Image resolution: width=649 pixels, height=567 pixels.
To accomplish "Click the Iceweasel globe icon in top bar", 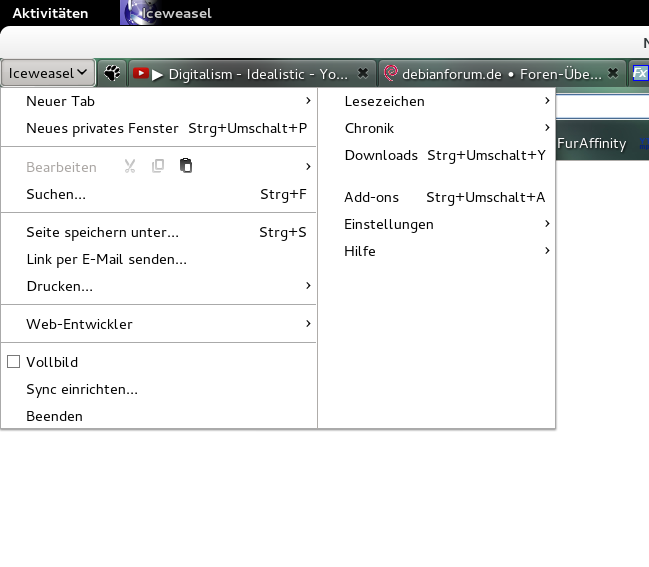I will coord(138,12).
